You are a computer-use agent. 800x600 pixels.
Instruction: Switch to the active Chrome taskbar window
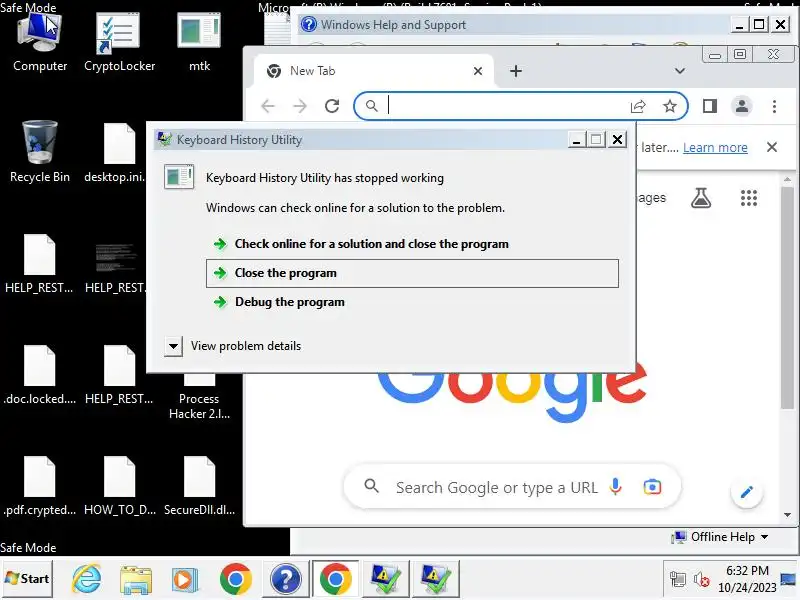click(335, 579)
